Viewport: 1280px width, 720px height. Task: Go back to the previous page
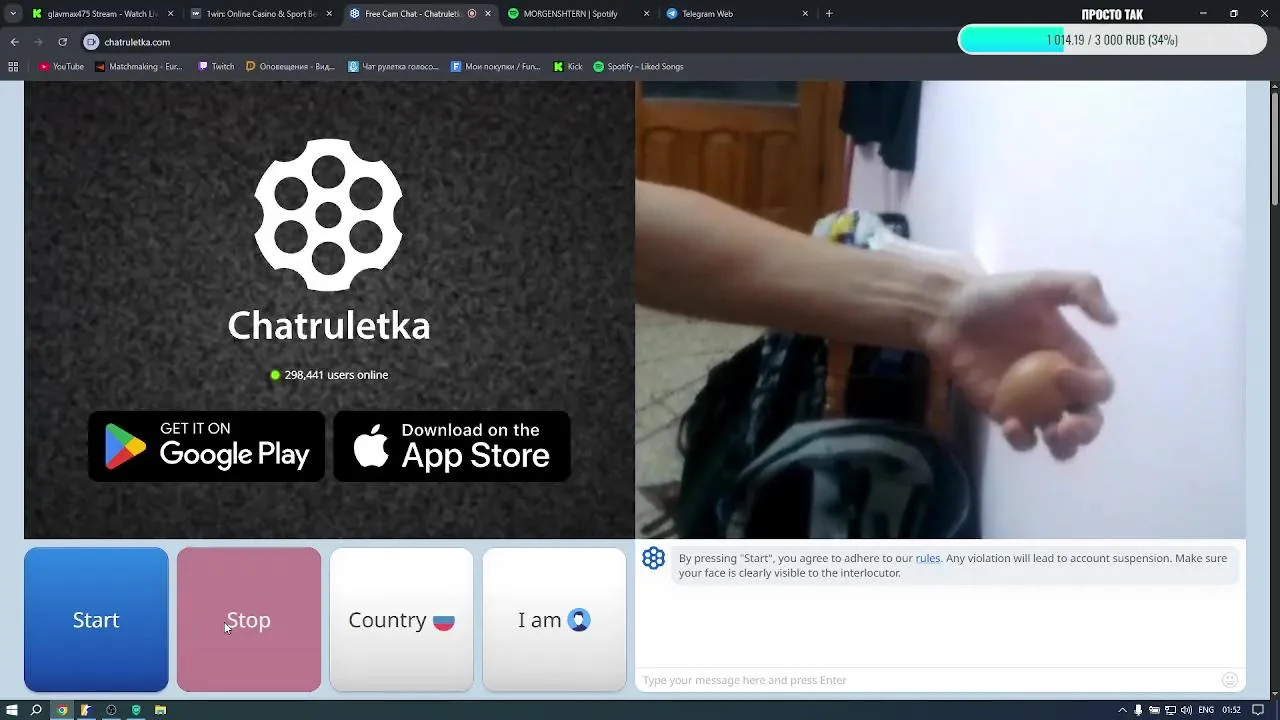tap(14, 42)
